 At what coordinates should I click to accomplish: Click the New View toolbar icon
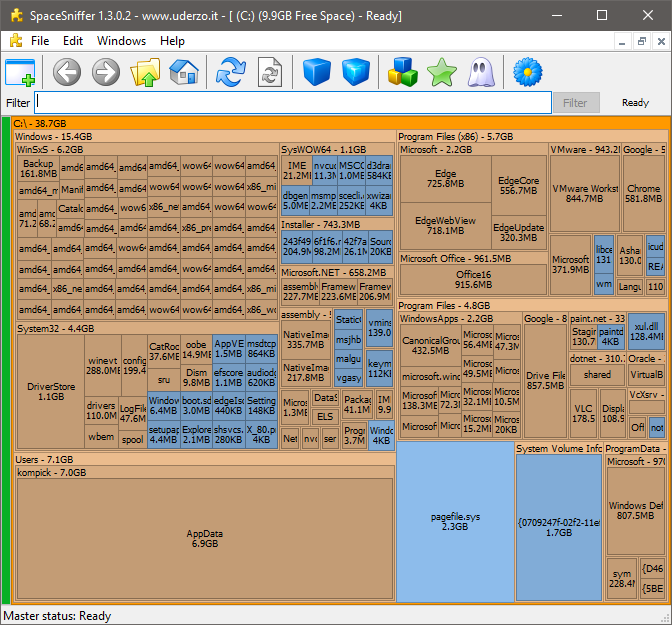[20, 72]
